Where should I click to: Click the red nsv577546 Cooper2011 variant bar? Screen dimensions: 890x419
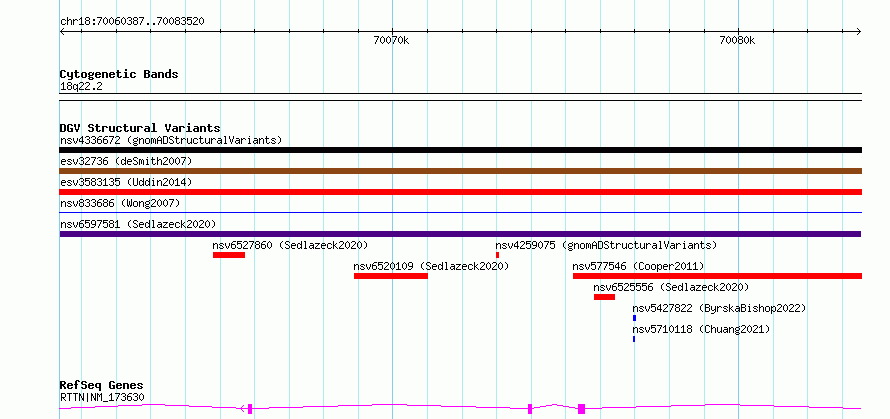click(717, 276)
